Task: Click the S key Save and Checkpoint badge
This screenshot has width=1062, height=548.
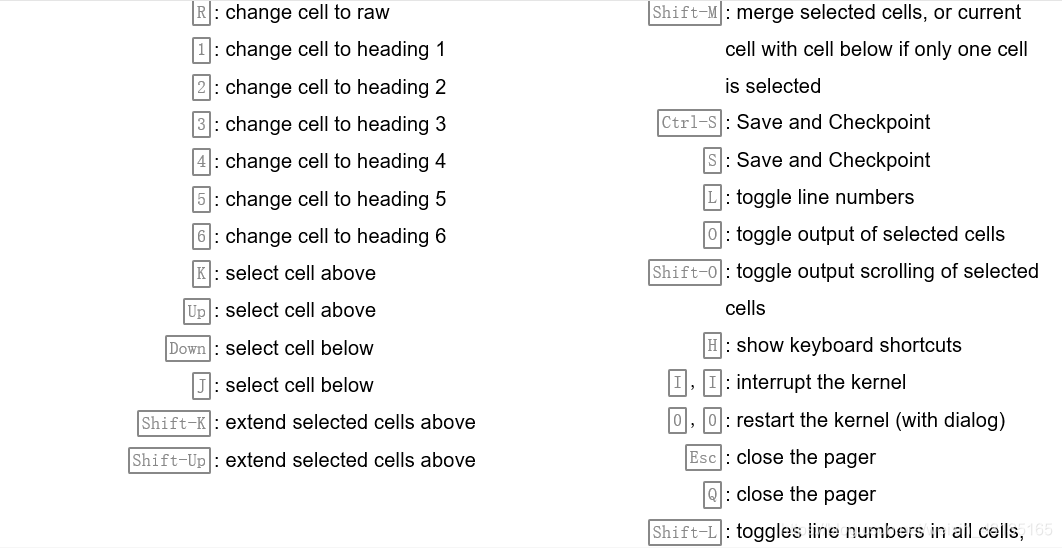Action: tap(712, 160)
